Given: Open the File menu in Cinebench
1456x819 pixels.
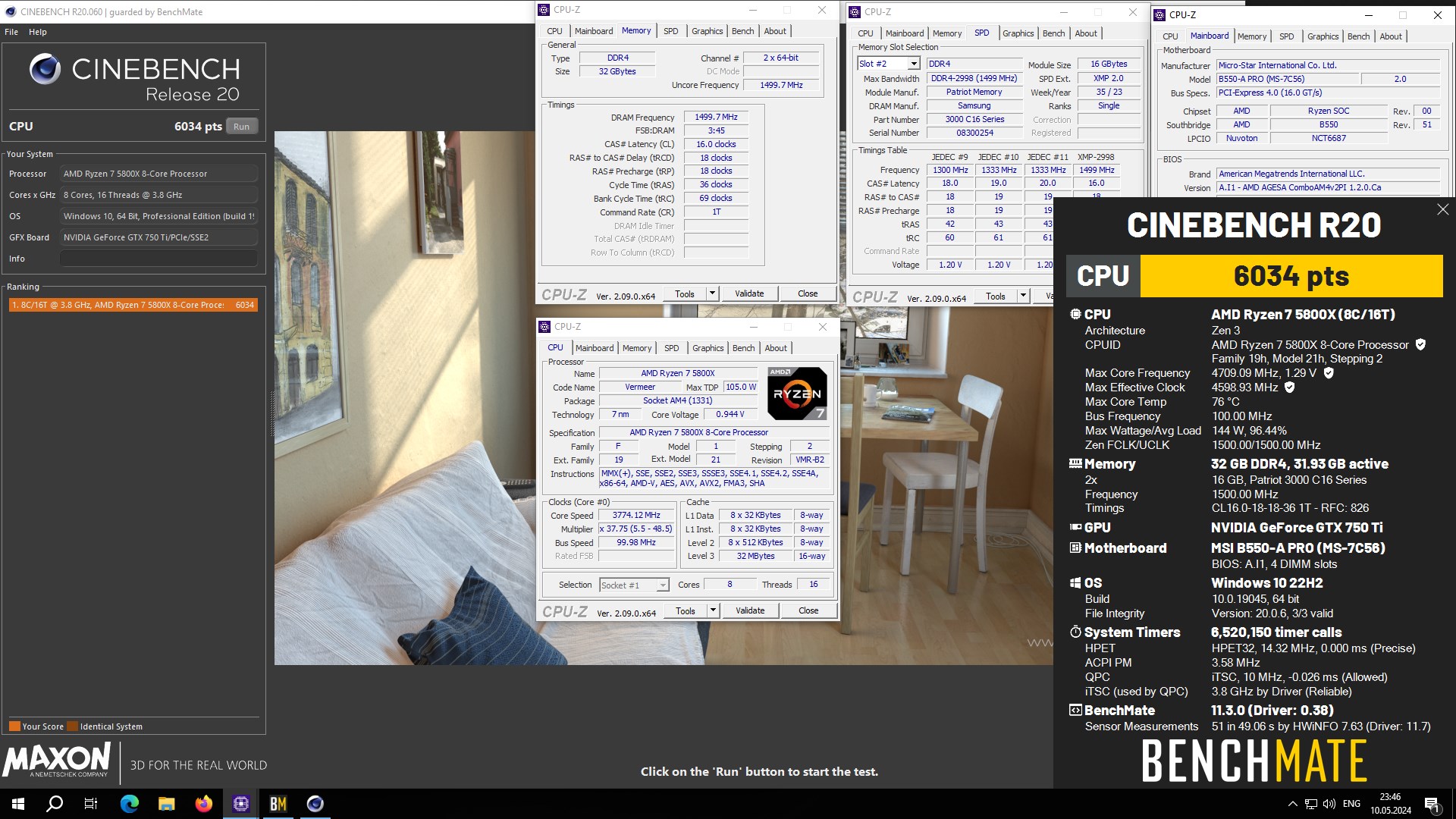Looking at the screenshot, I should pos(11,32).
